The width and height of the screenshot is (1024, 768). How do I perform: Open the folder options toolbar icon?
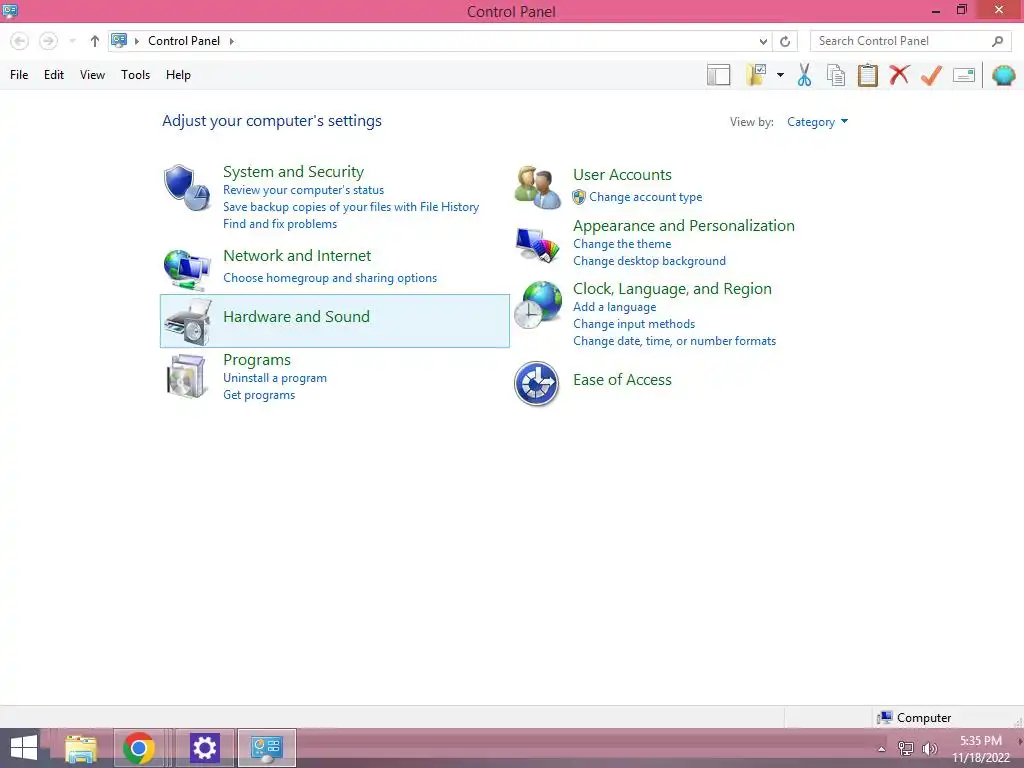point(756,74)
